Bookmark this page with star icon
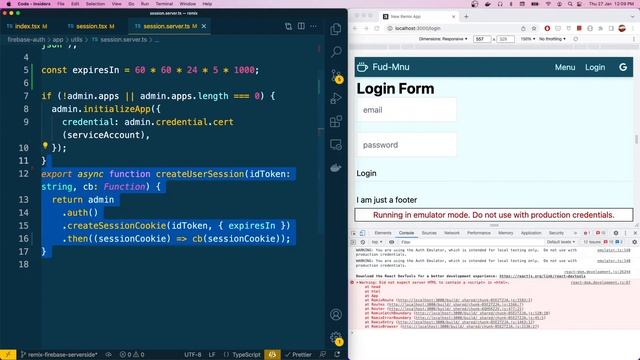The width and height of the screenshot is (640, 360). (x=534, y=29)
